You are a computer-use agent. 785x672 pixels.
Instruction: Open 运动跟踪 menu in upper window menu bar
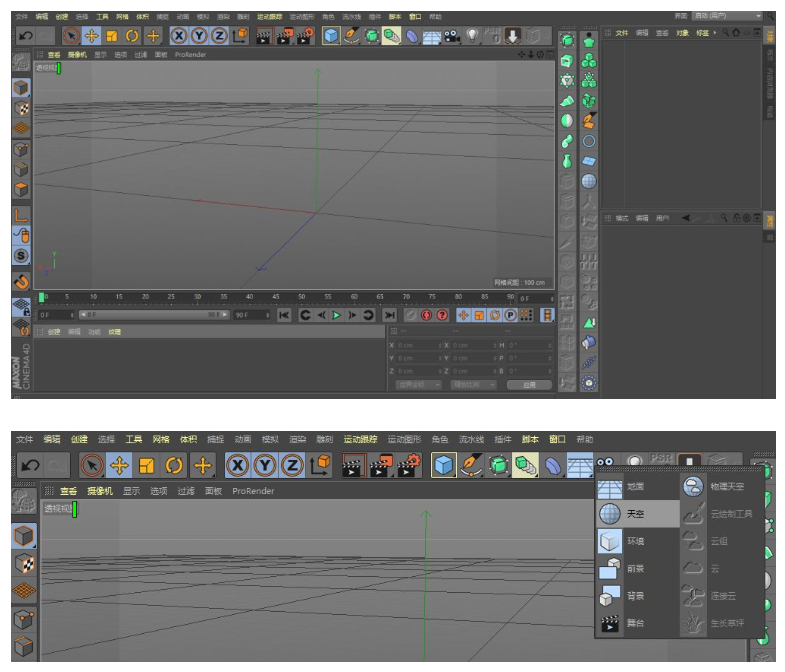269,17
